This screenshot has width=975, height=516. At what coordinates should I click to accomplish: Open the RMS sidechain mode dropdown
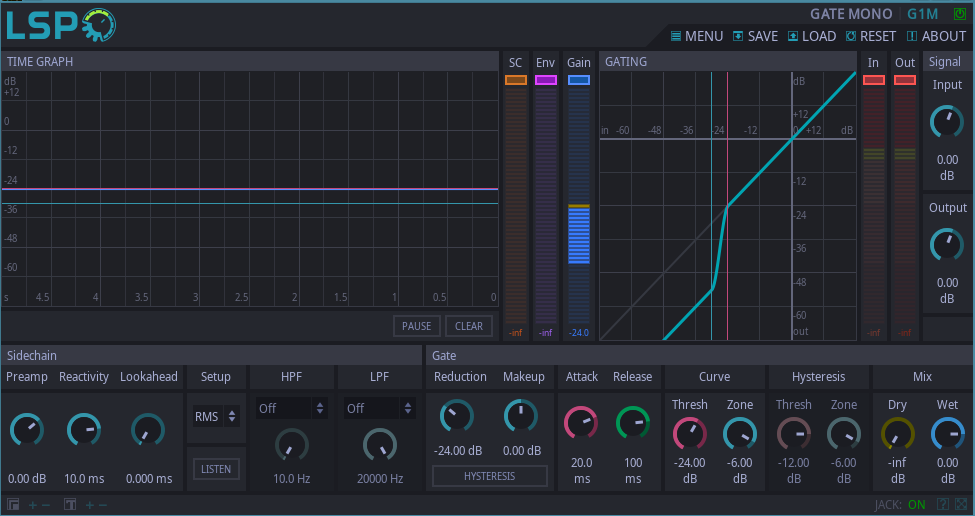point(216,416)
